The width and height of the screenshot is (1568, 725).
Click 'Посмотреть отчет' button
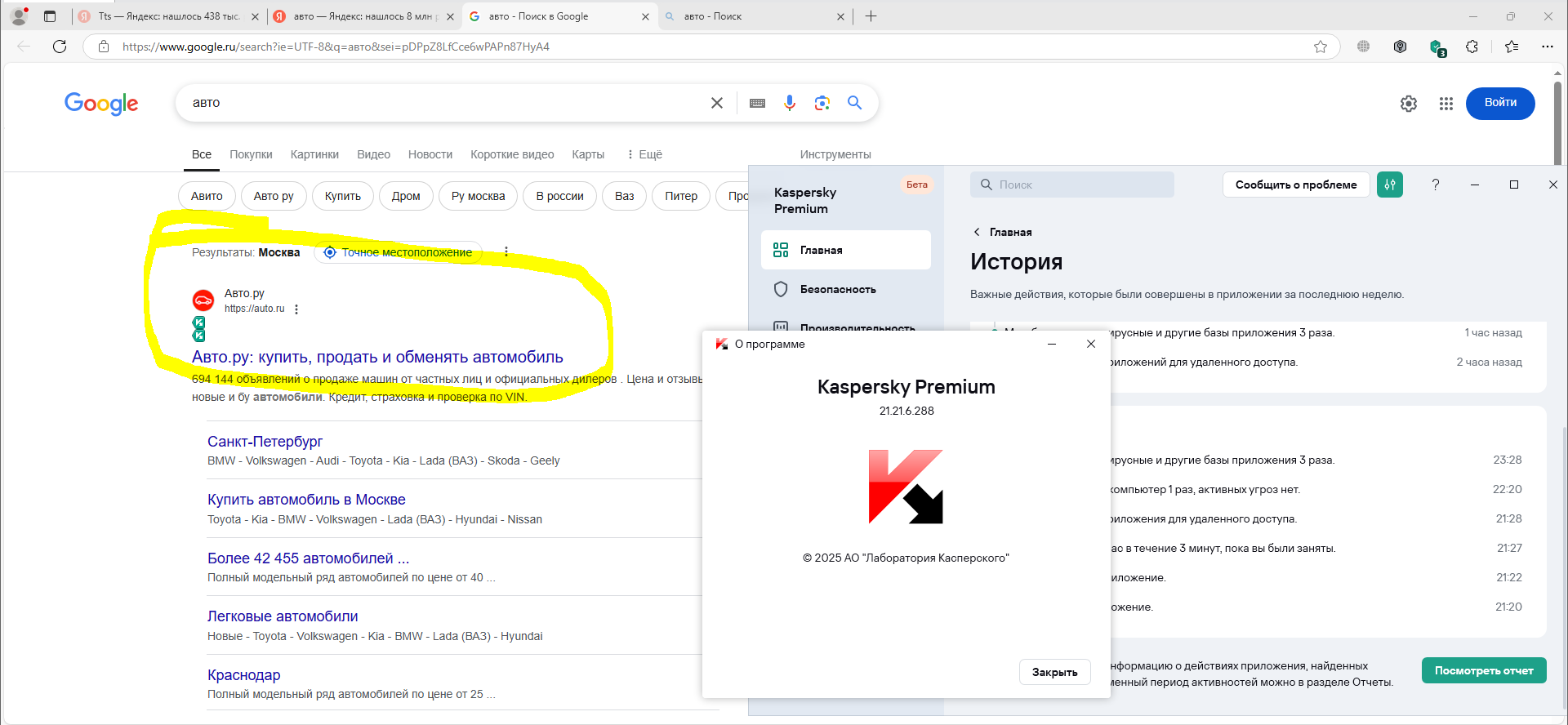point(1484,670)
